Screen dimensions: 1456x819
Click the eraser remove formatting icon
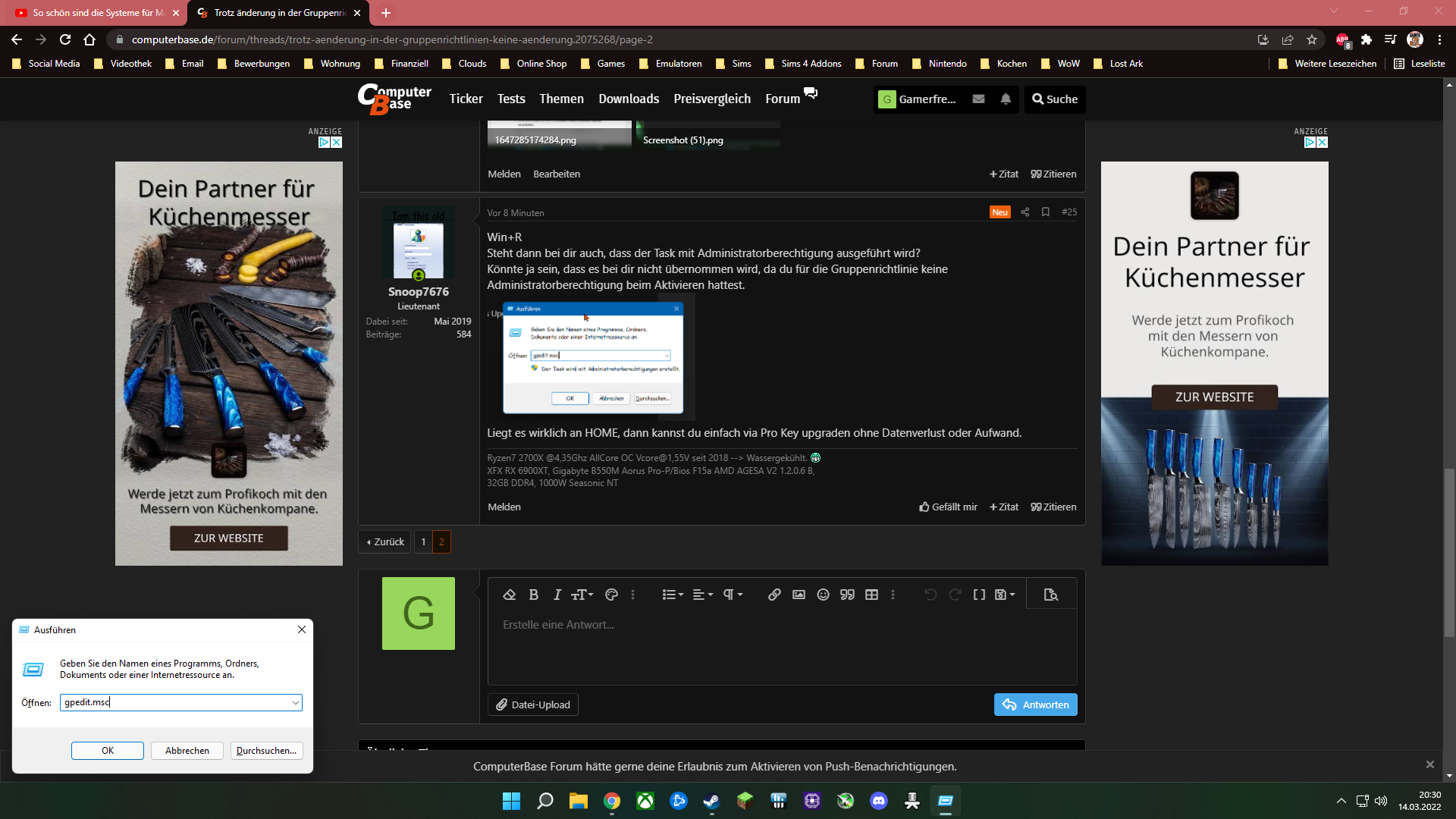point(509,595)
